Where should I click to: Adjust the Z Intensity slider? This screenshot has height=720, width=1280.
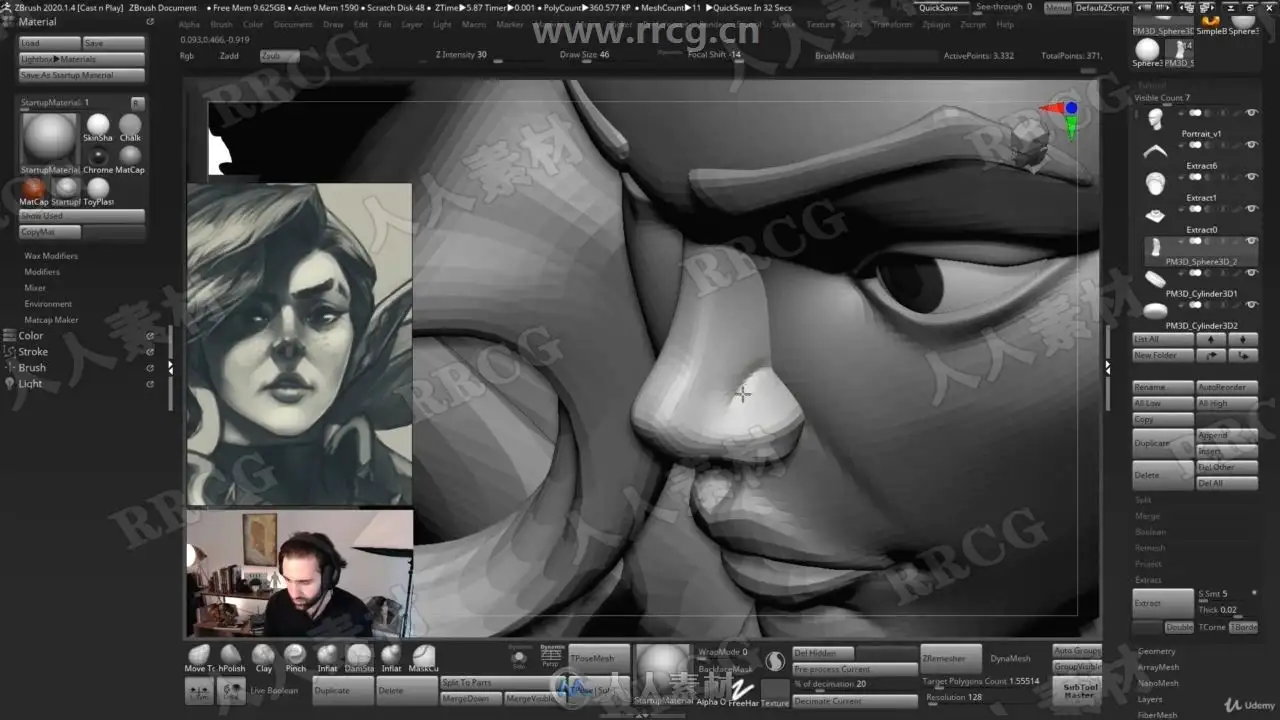click(x=486, y=56)
